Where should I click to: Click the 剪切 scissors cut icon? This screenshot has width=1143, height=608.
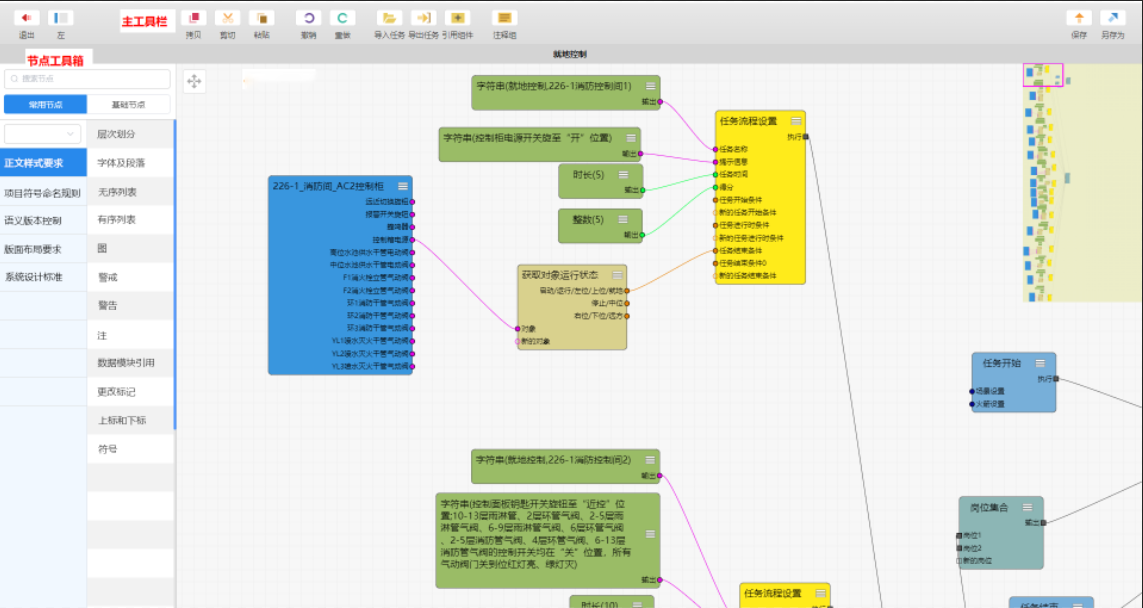227,18
